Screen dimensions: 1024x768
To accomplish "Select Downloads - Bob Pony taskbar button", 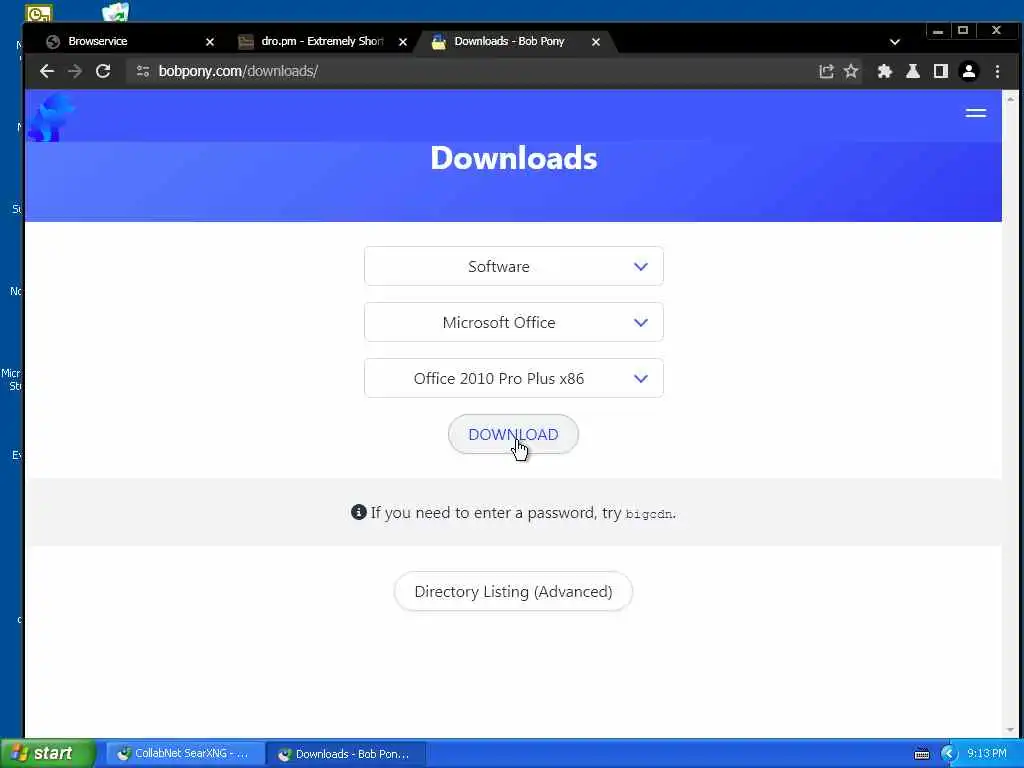I will click(x=346, y=754).
